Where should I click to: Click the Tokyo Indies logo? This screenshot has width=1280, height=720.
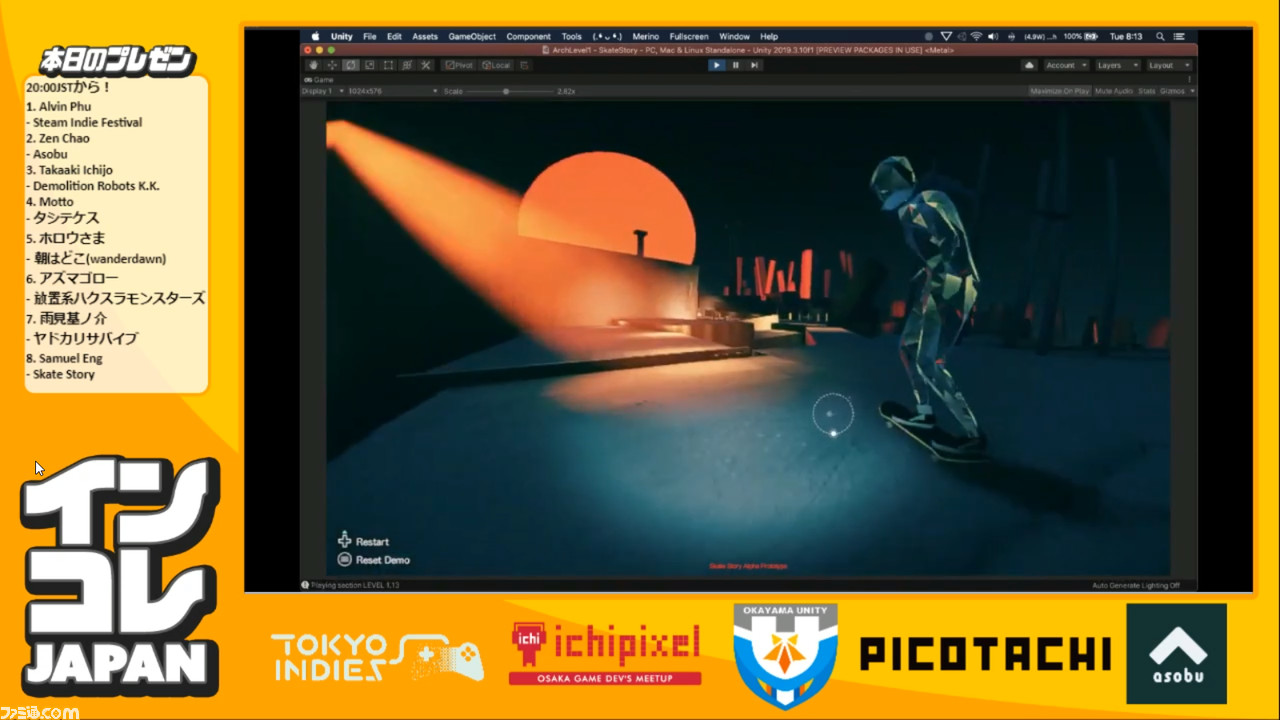[377, 657]
